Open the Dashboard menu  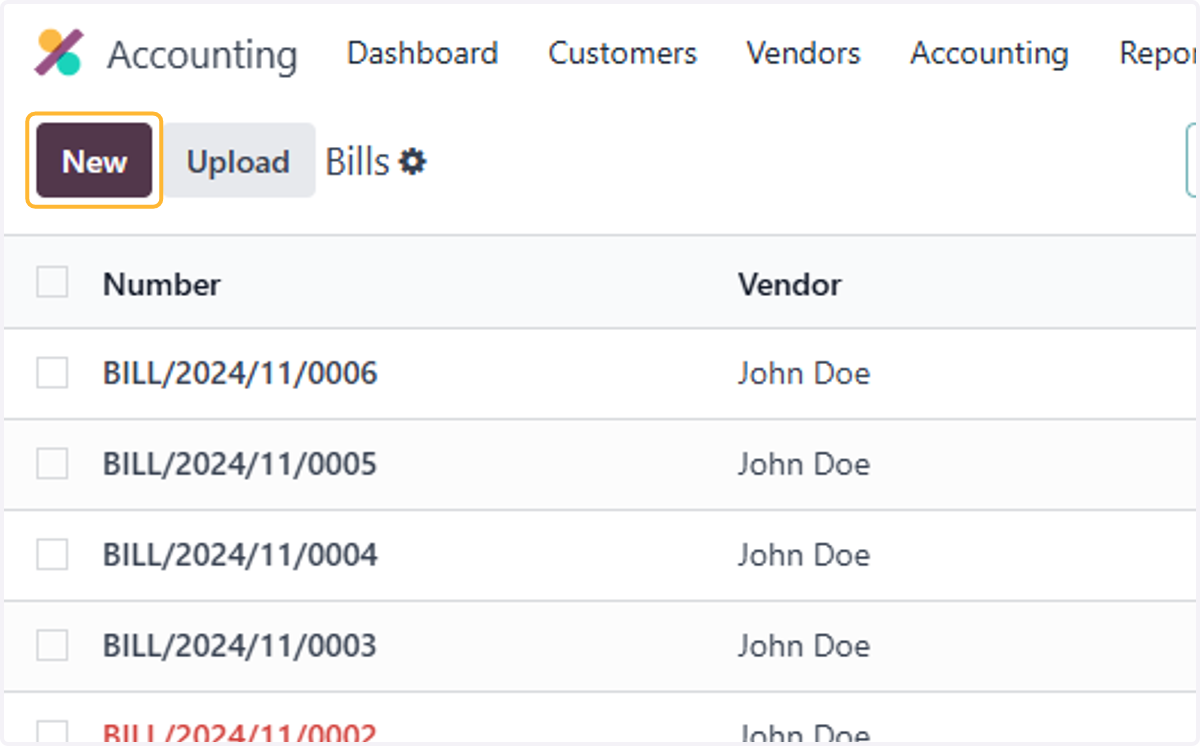tap(422, 53)
